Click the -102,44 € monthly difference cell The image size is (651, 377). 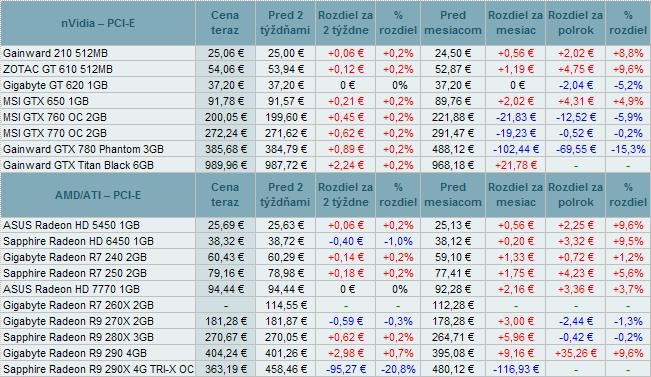point(516,149)
